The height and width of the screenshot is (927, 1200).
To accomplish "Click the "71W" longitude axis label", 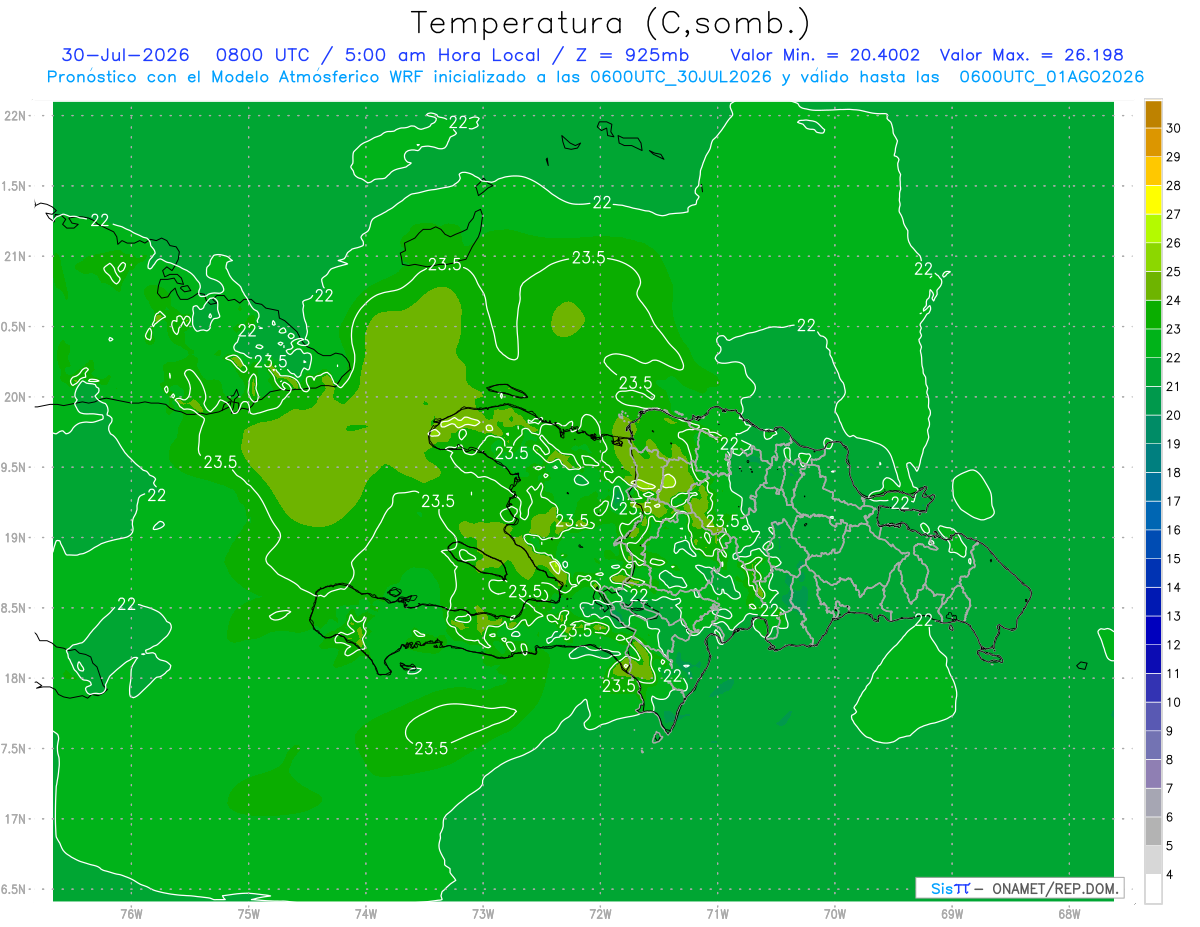I will pyautogui.click(x=717, y=913).
